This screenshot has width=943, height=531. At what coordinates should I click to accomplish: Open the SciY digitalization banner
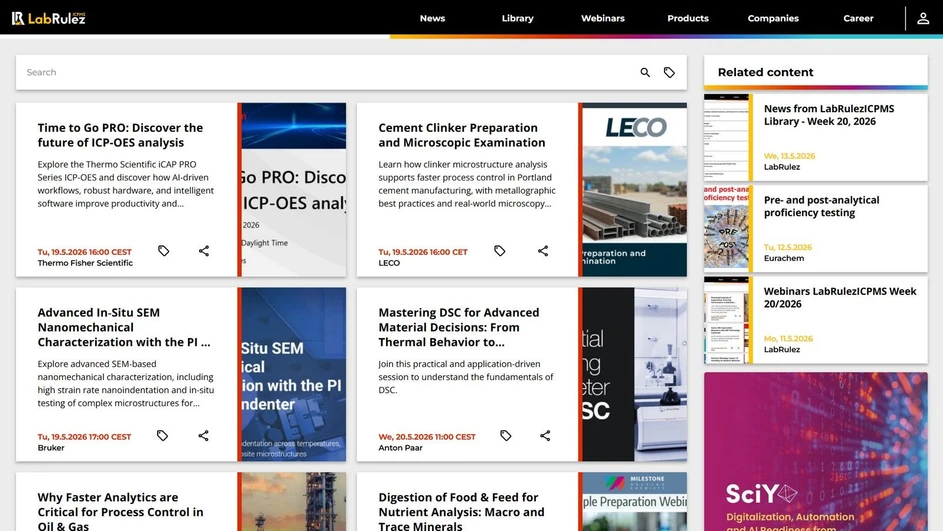816,452
